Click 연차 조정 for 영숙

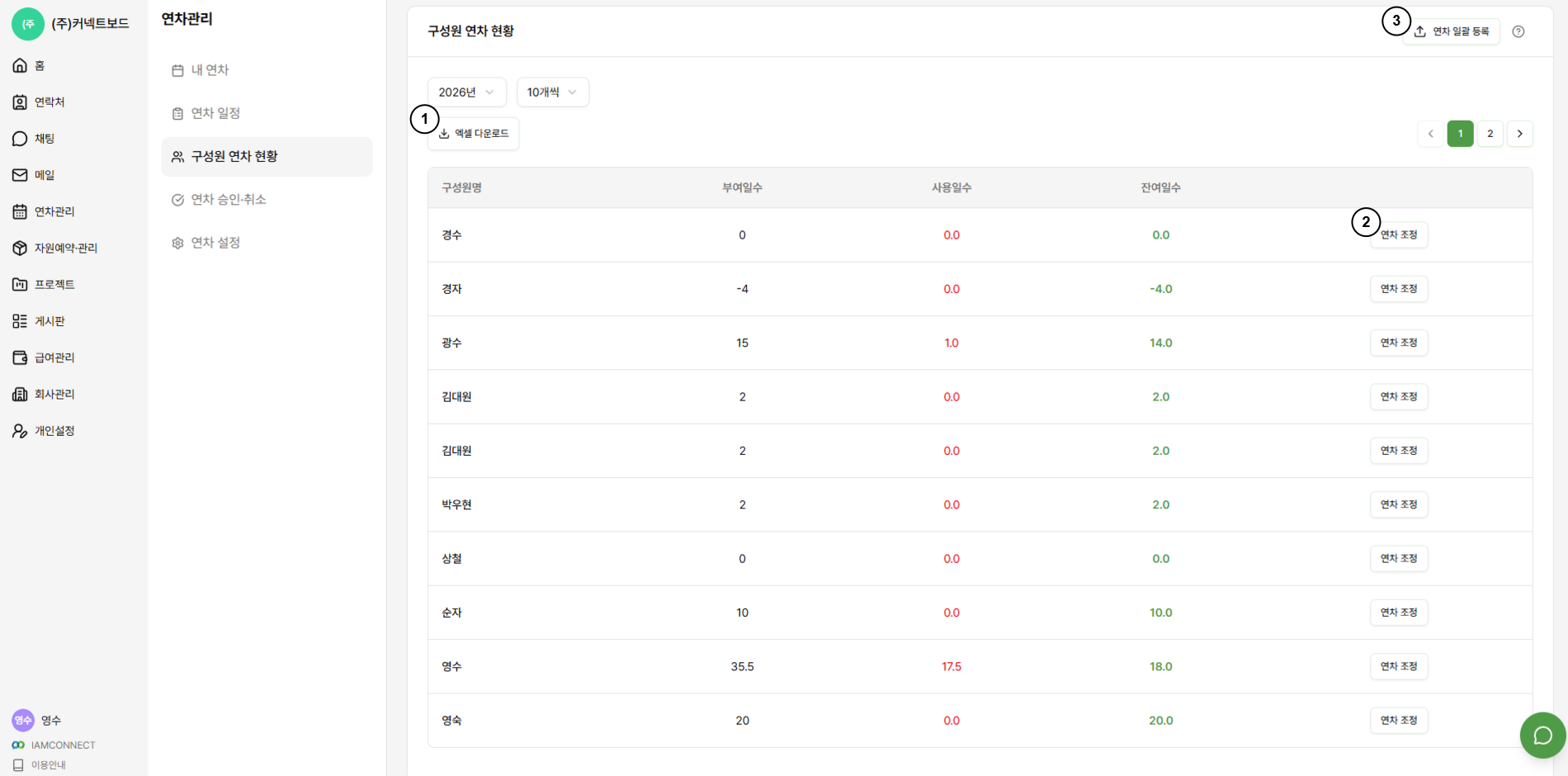click(1399, 721)
